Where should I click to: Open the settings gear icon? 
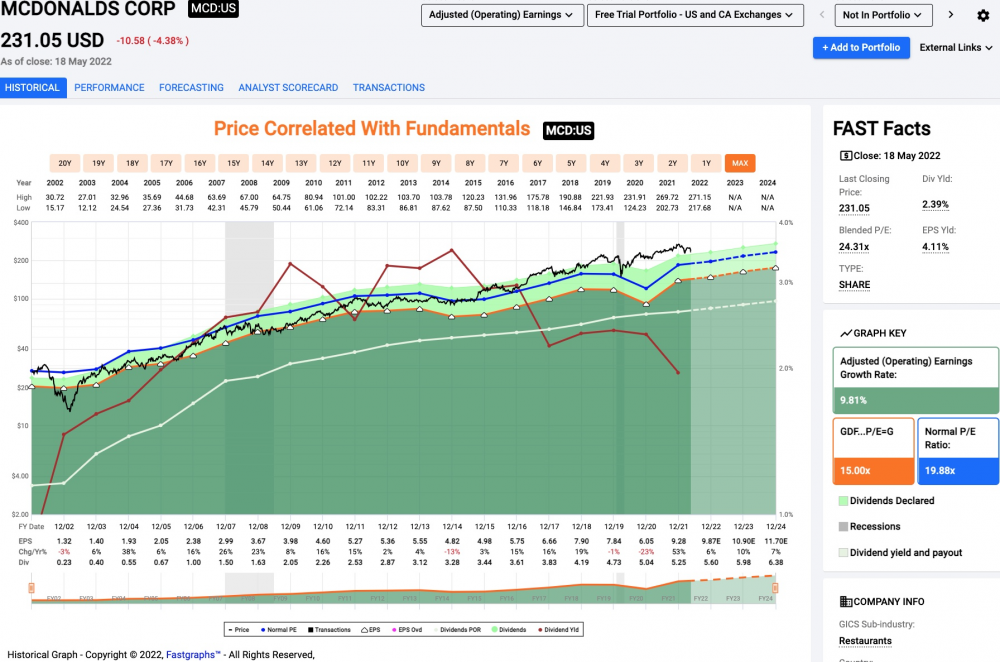[983, 15]
